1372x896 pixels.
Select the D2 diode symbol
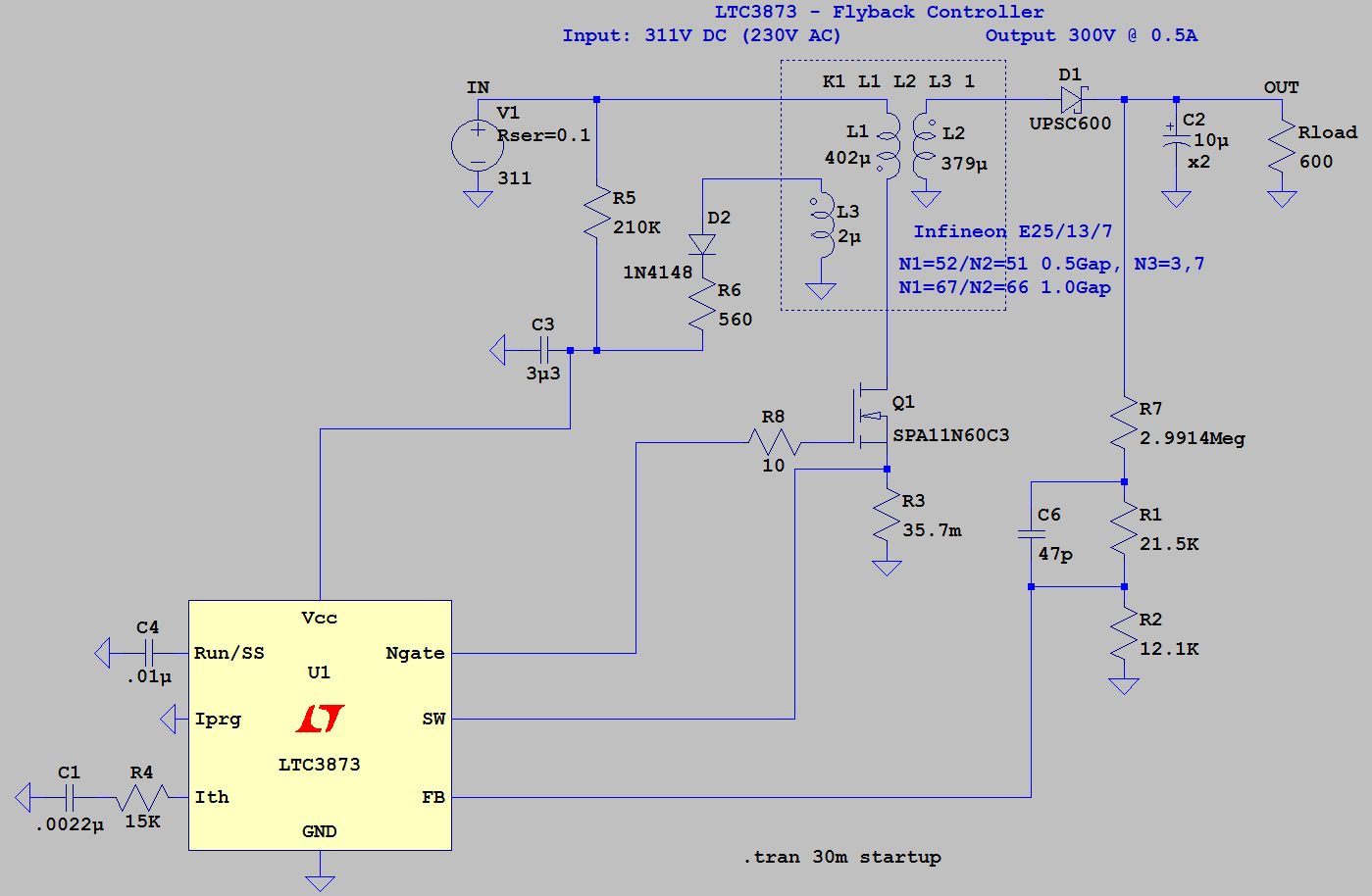point(702,244)
